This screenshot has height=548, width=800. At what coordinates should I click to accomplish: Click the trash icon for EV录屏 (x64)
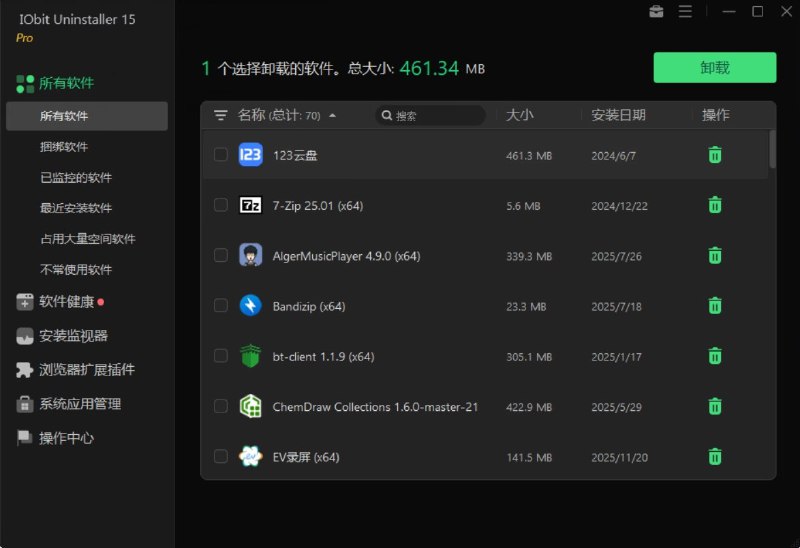(x=715, y=457)
